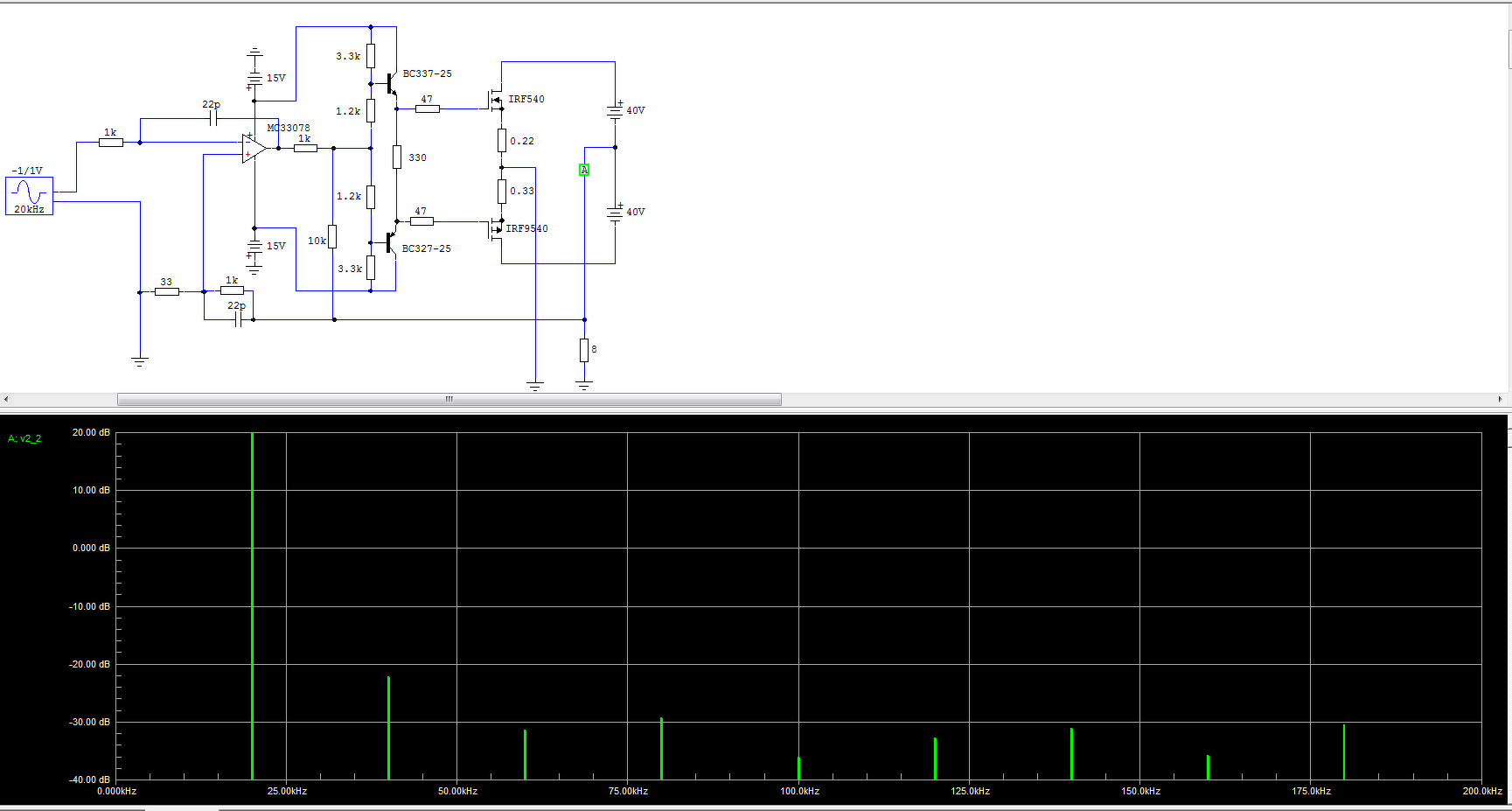The height and width of the screenshot is (811, 1512).
Task: Click the ground symbol below the sine source wire
Action: click(x=140, y=360)
